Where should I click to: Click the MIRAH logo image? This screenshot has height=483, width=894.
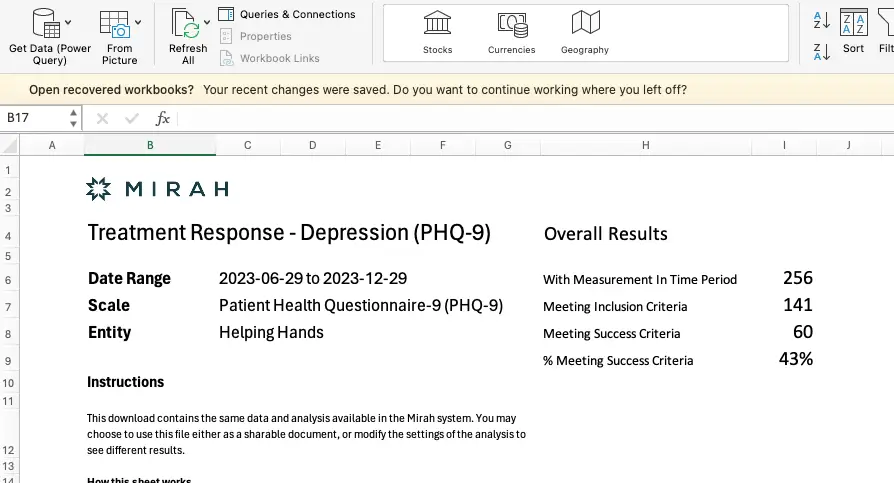coord(157,189)
